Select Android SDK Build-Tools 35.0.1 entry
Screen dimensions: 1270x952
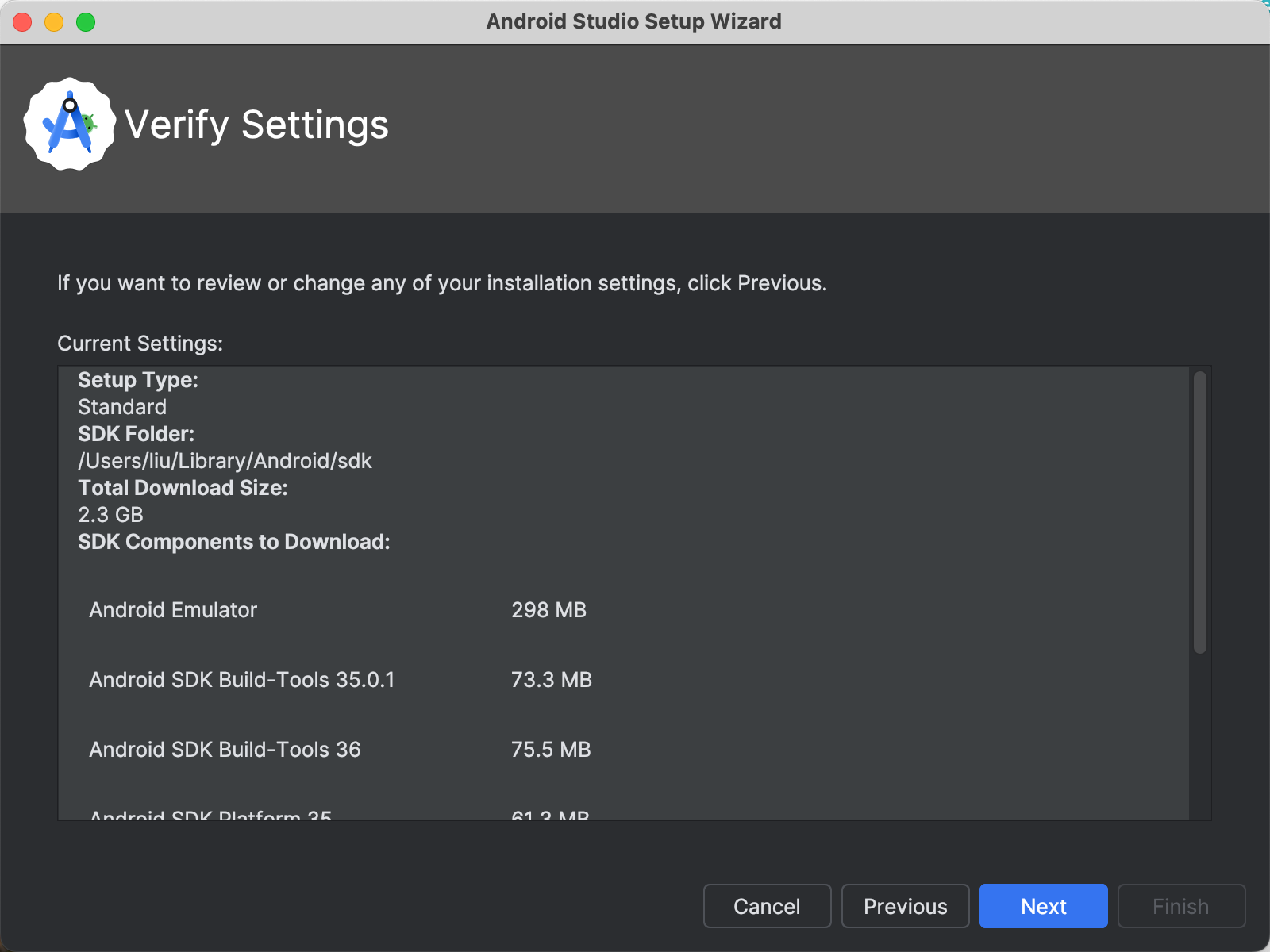(241, 680)
